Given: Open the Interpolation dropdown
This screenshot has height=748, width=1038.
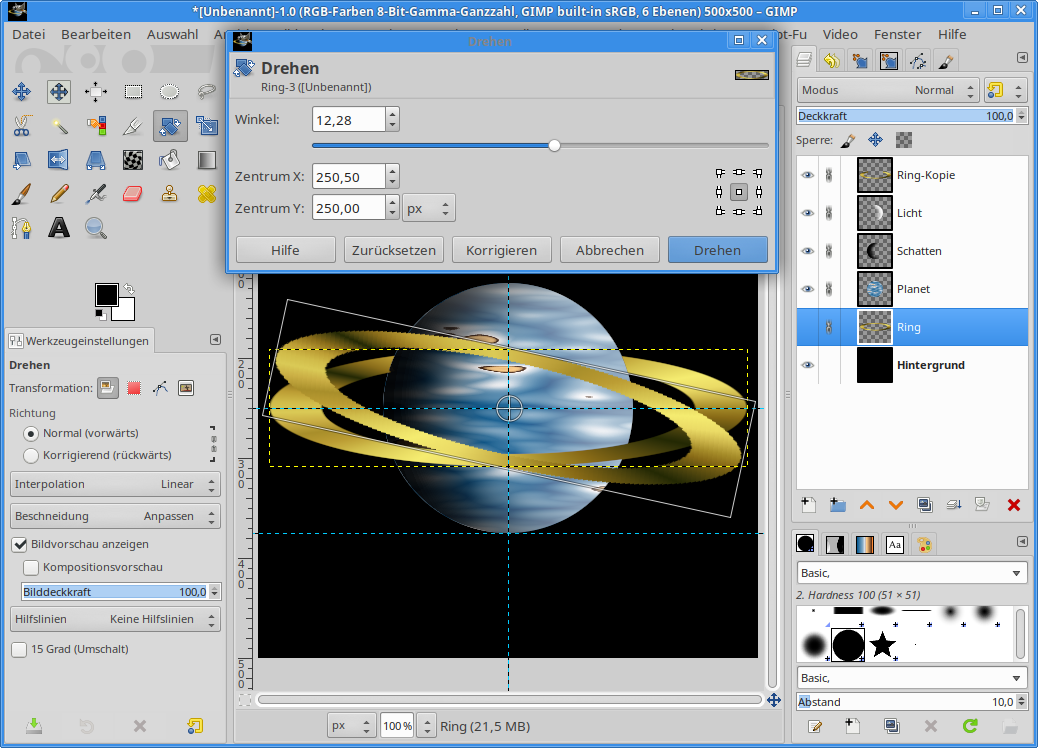Looking at the screenshot, I should [115, 484].
